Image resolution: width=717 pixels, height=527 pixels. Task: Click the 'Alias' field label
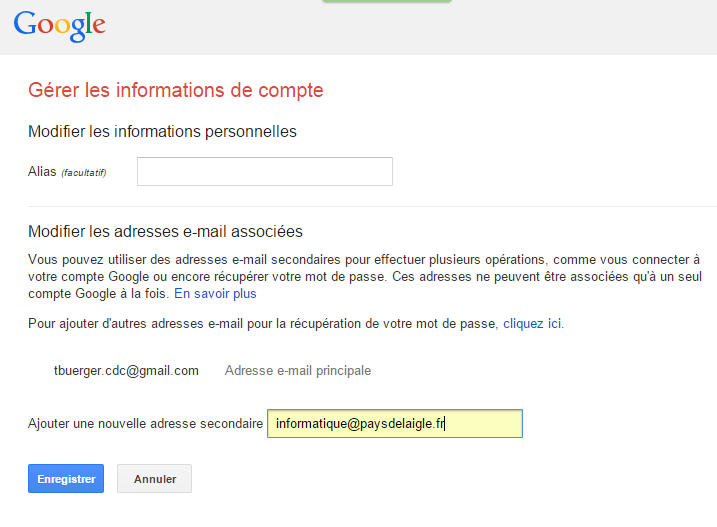(x=41, y=172)
